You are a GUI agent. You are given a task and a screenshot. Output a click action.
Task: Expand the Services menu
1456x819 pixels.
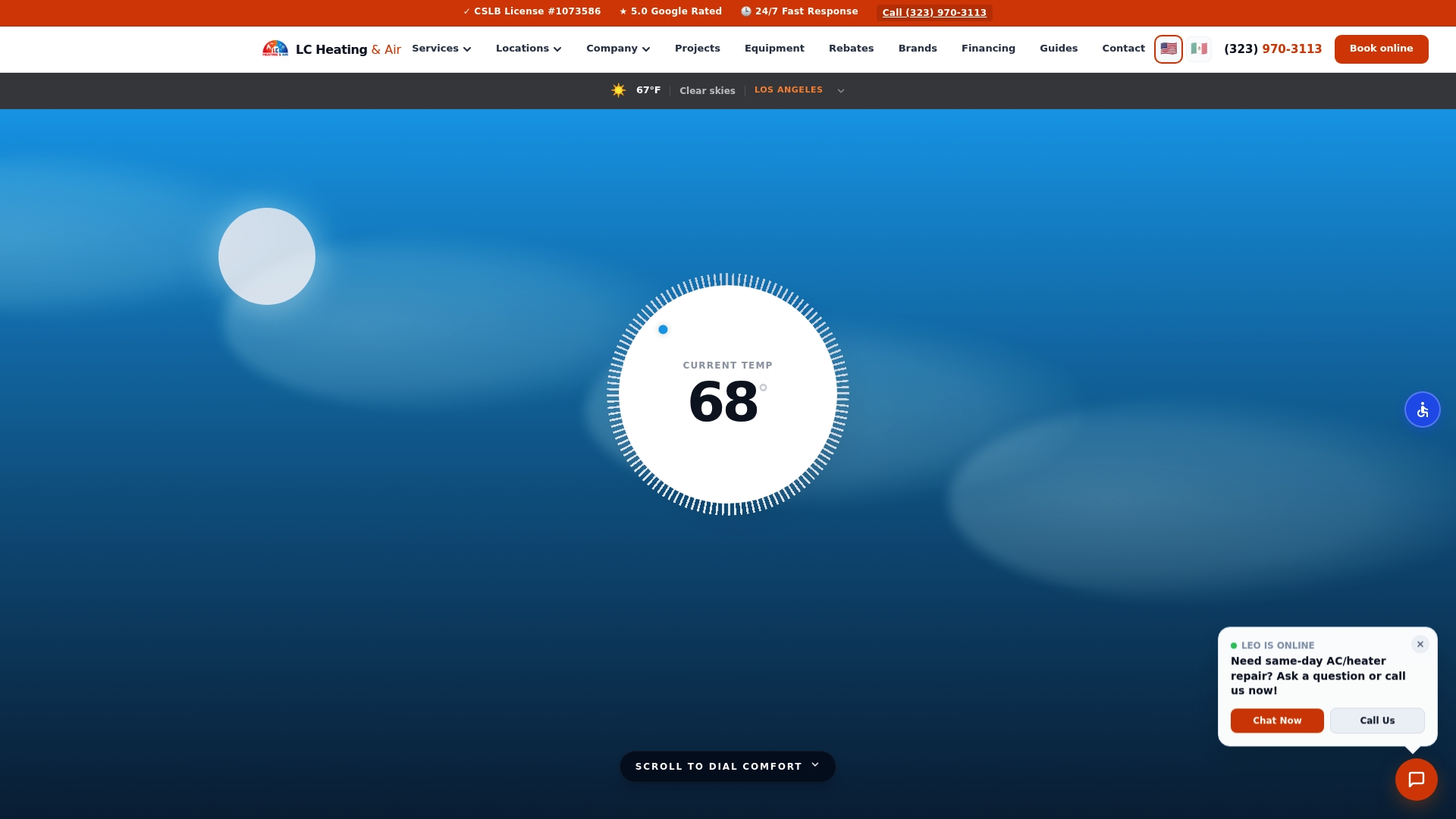pos(441,49)
